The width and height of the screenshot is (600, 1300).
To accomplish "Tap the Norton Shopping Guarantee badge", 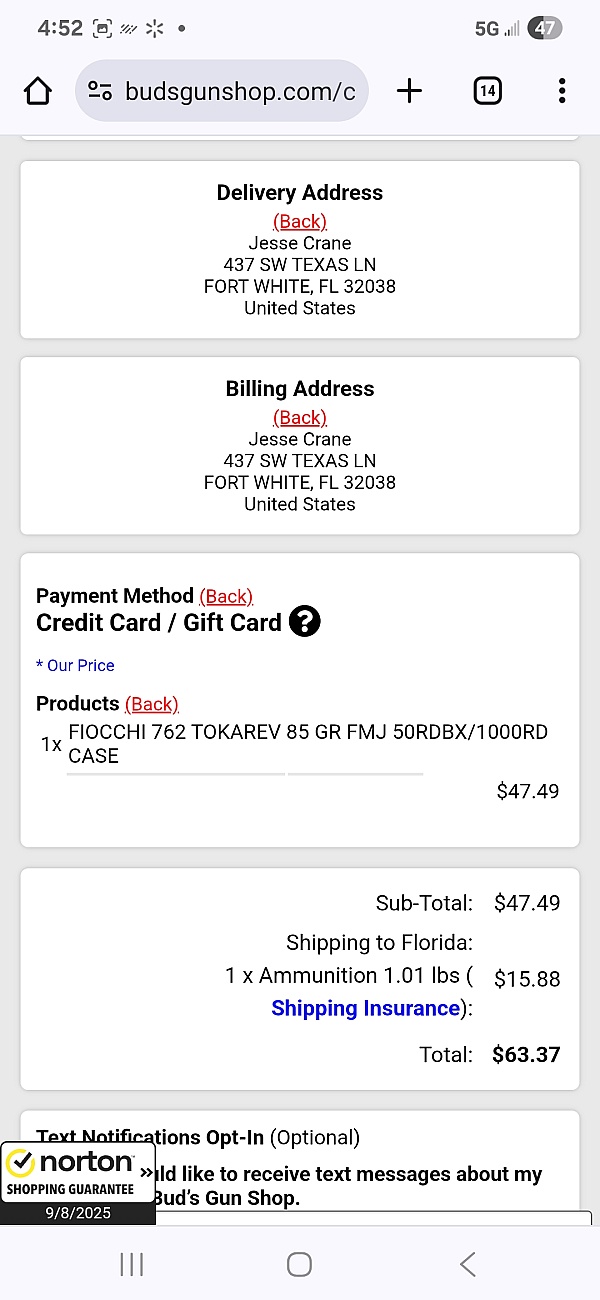I will (x=70, y=1175).
